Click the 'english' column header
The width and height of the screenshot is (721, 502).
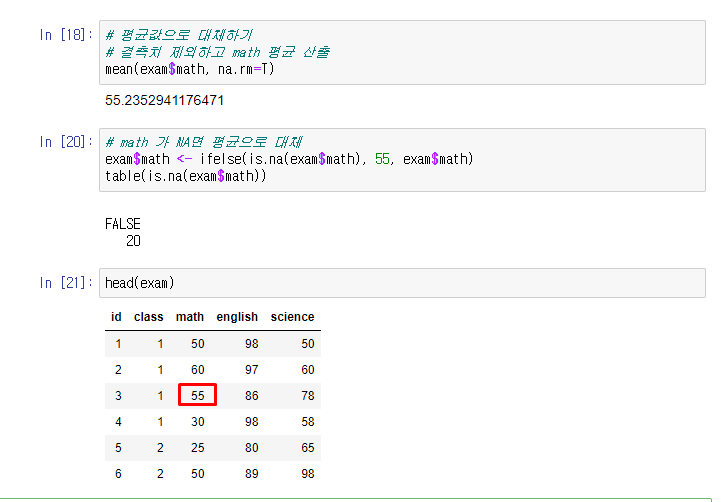pos(237,317)
